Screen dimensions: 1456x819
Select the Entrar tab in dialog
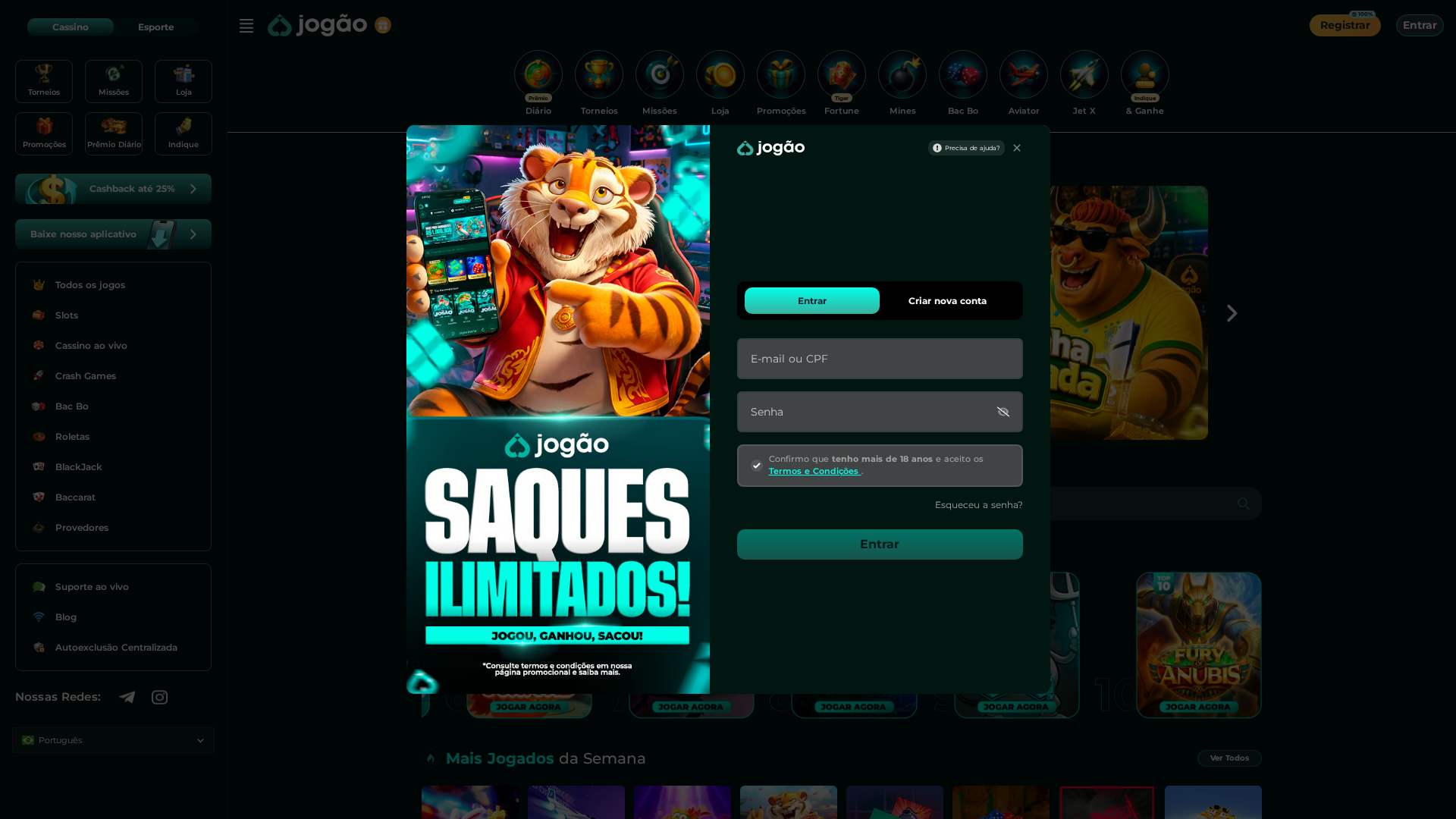pos(812,301)
